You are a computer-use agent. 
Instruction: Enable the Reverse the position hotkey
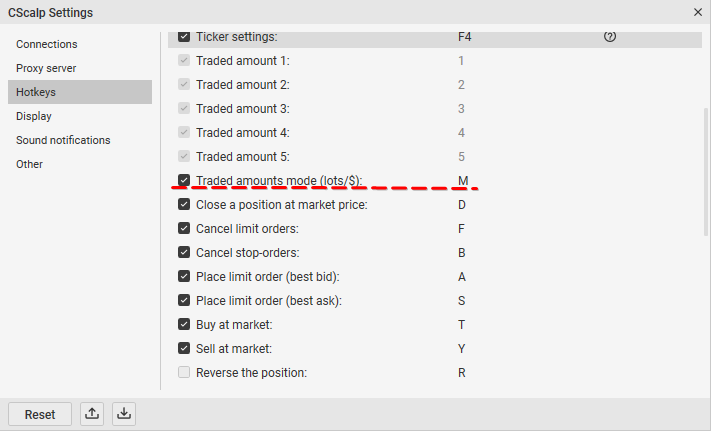[x=184, y=373]
